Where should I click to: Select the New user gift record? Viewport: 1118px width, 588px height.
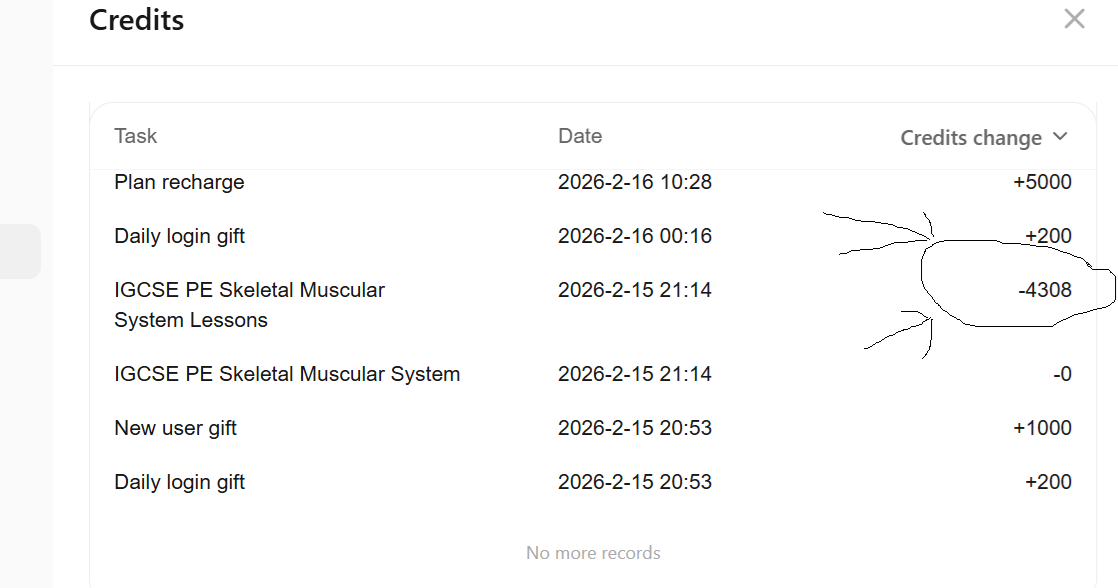(x=176, y=428)
